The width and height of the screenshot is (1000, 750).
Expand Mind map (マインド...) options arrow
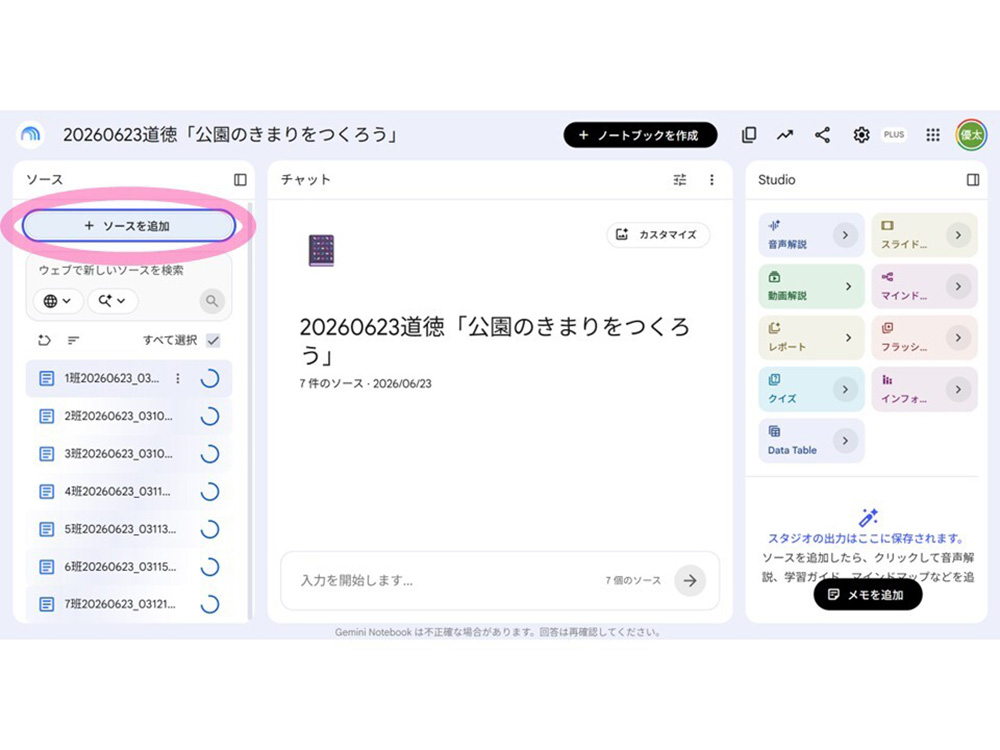coord(958,287)
